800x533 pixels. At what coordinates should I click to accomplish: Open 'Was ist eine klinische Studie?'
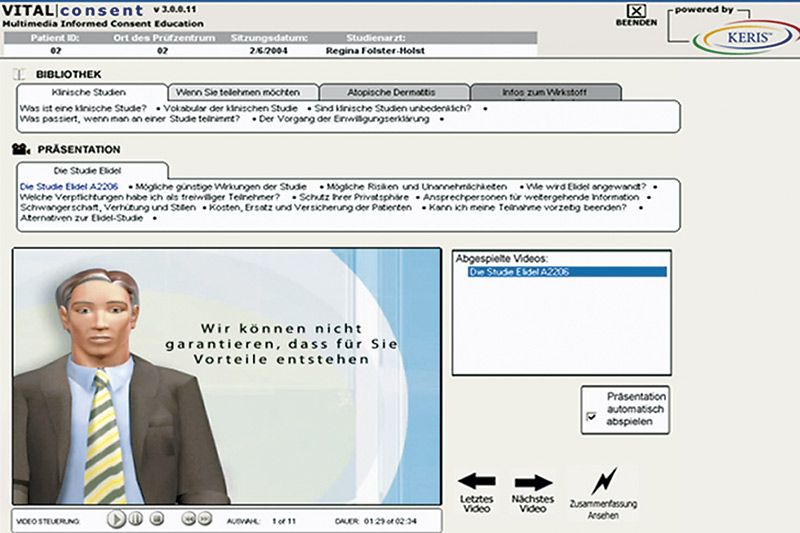(83, 108)
